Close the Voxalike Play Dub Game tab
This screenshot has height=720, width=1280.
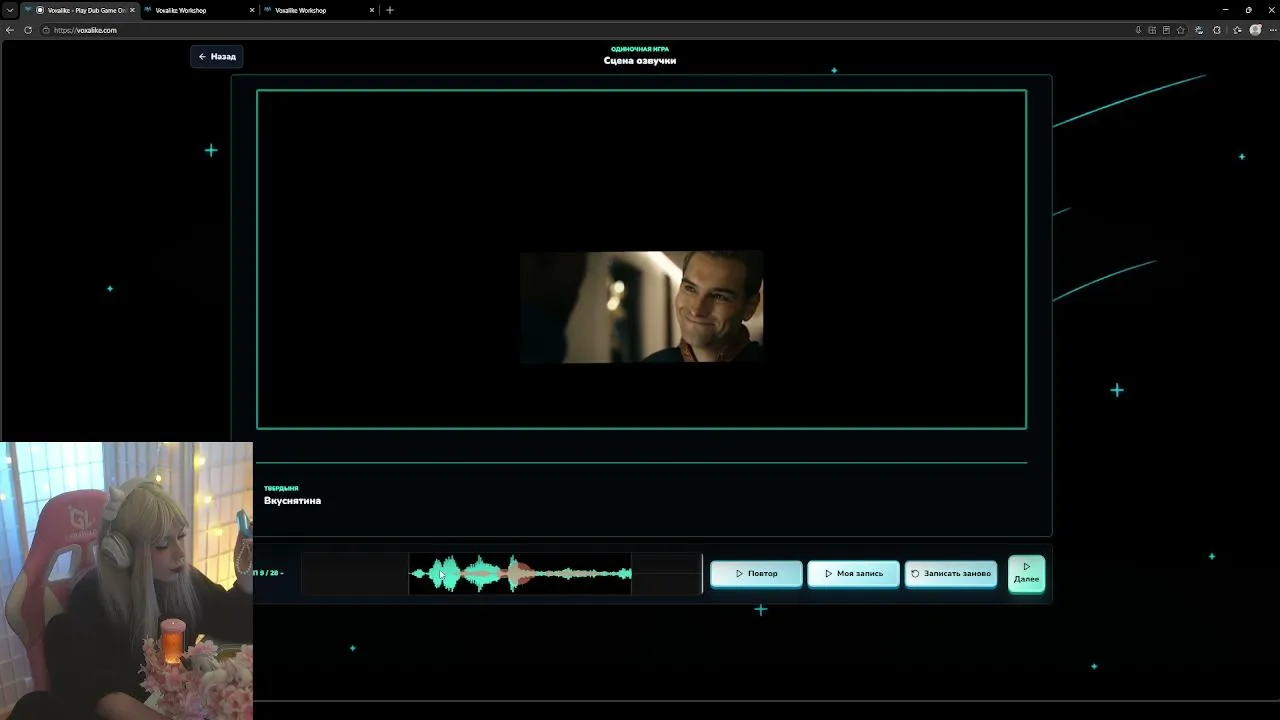click(x=132, y=10)
